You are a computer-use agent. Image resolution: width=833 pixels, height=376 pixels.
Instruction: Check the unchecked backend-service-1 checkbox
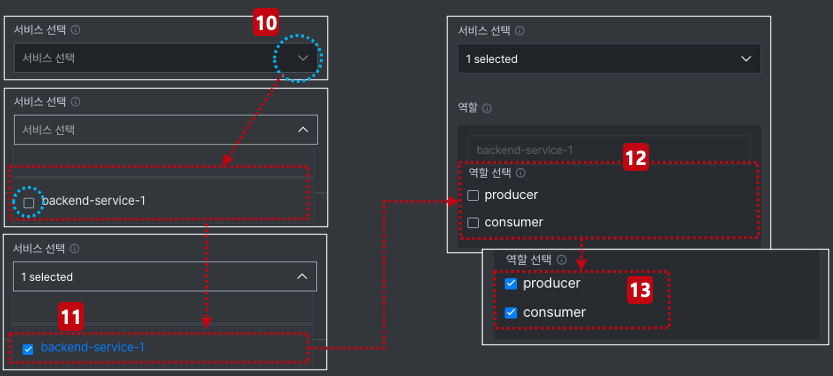coord(29,202)
